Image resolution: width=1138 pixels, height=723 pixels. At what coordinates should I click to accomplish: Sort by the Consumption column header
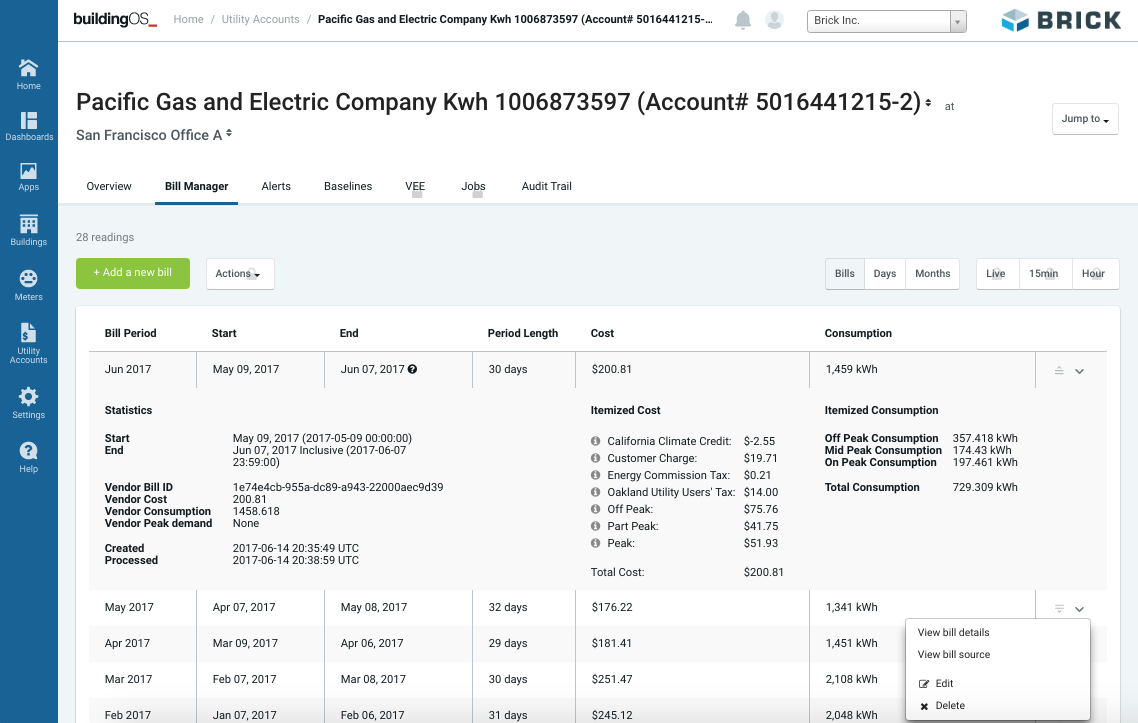[858, 333]
